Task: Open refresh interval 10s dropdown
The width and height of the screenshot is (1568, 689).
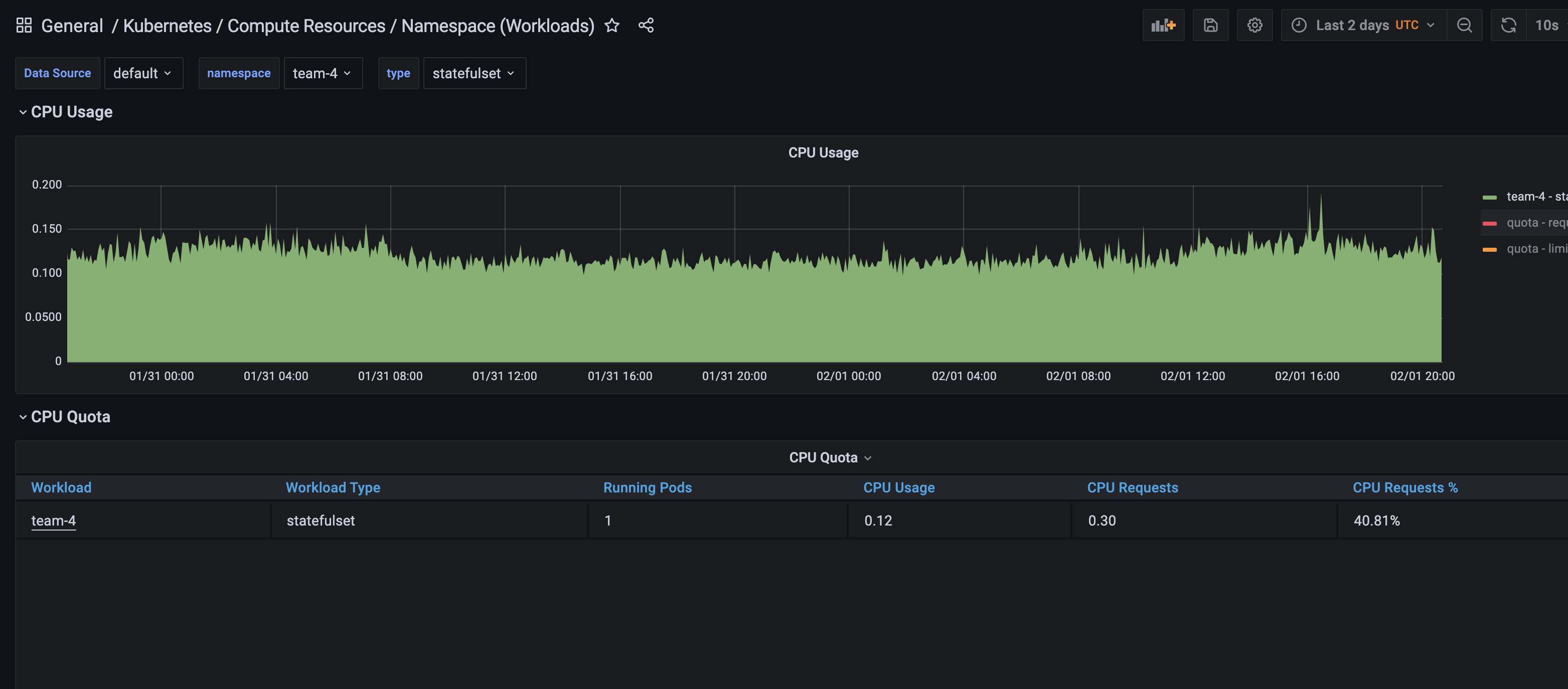Action: (1547, 26)
